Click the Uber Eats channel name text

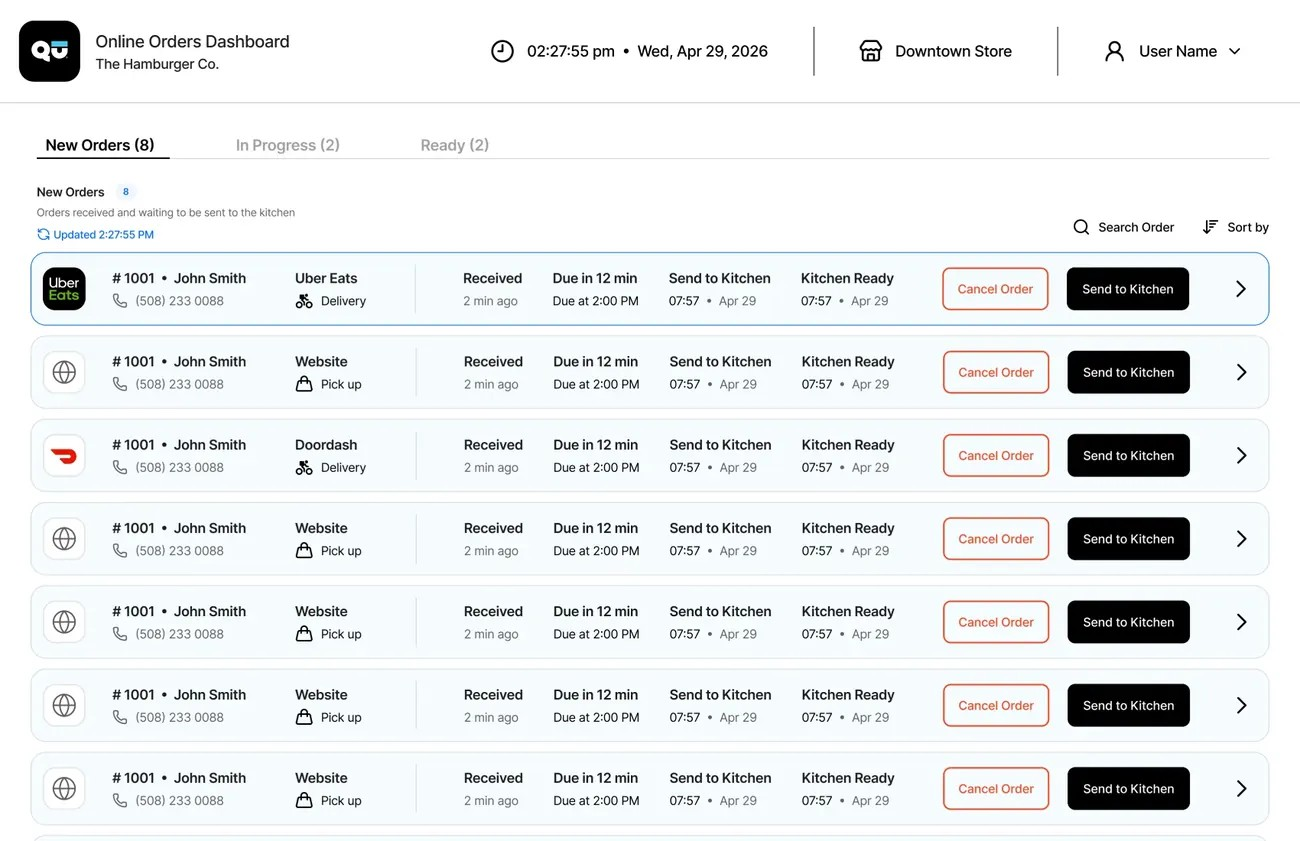click(326, 278)
